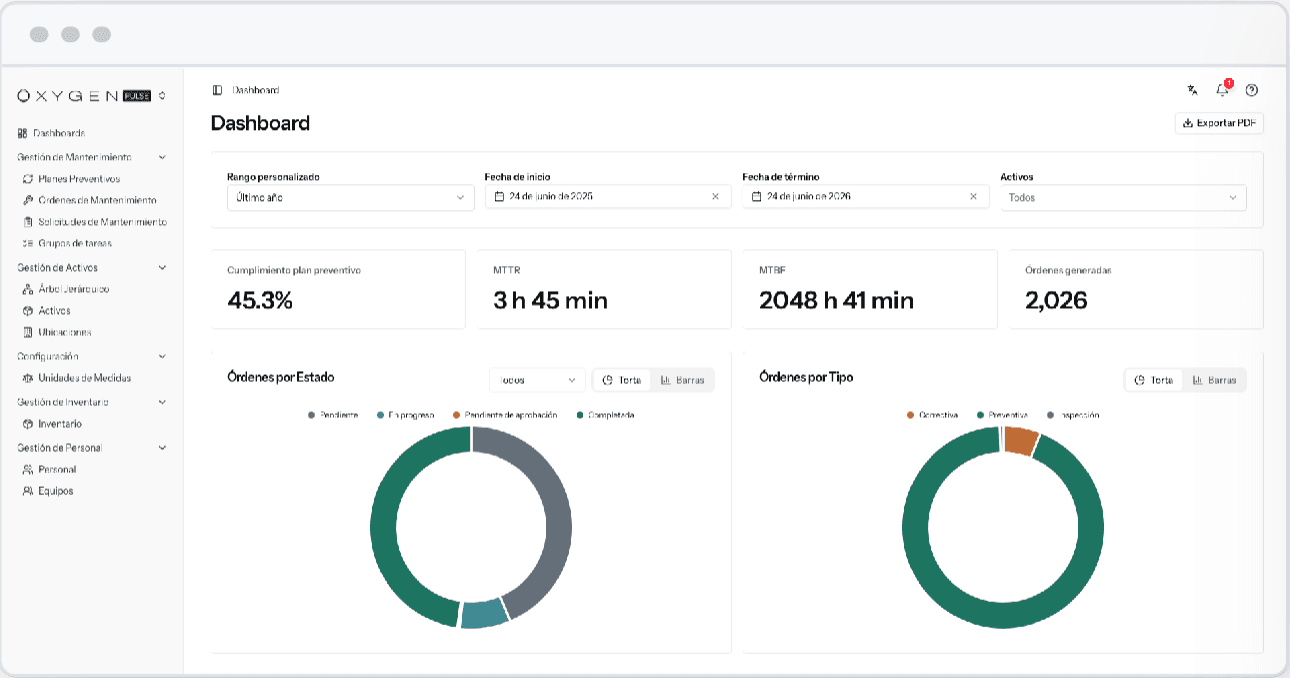Open the notifications bell
The width and height of the screenshot is (1290, 678).
1222,89
